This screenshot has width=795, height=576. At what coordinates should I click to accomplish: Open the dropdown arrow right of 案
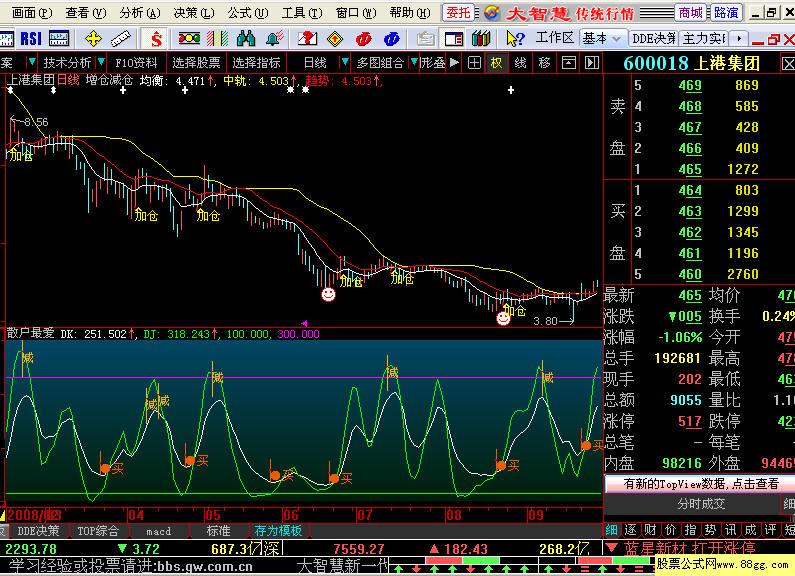coord(31,63)
